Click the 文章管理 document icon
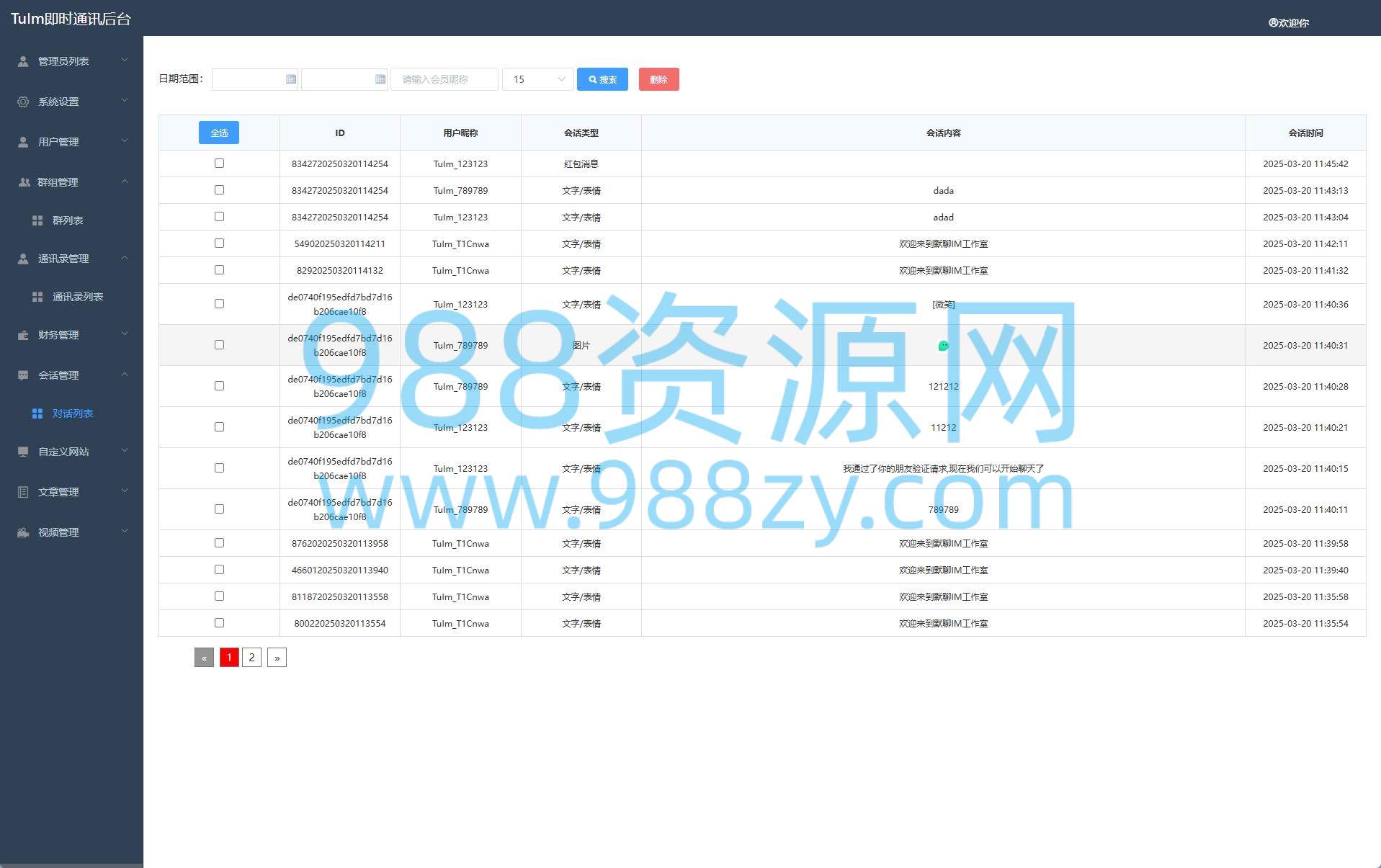Image resolution: width=1381 pixels, height=868 pixels. coord(23,492)
